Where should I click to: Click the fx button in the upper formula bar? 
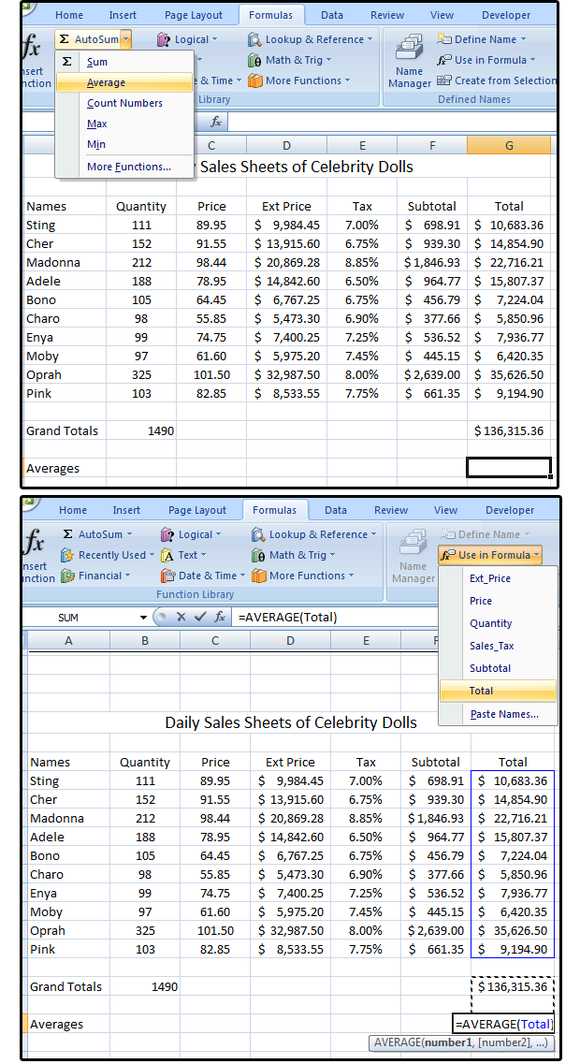216,121
